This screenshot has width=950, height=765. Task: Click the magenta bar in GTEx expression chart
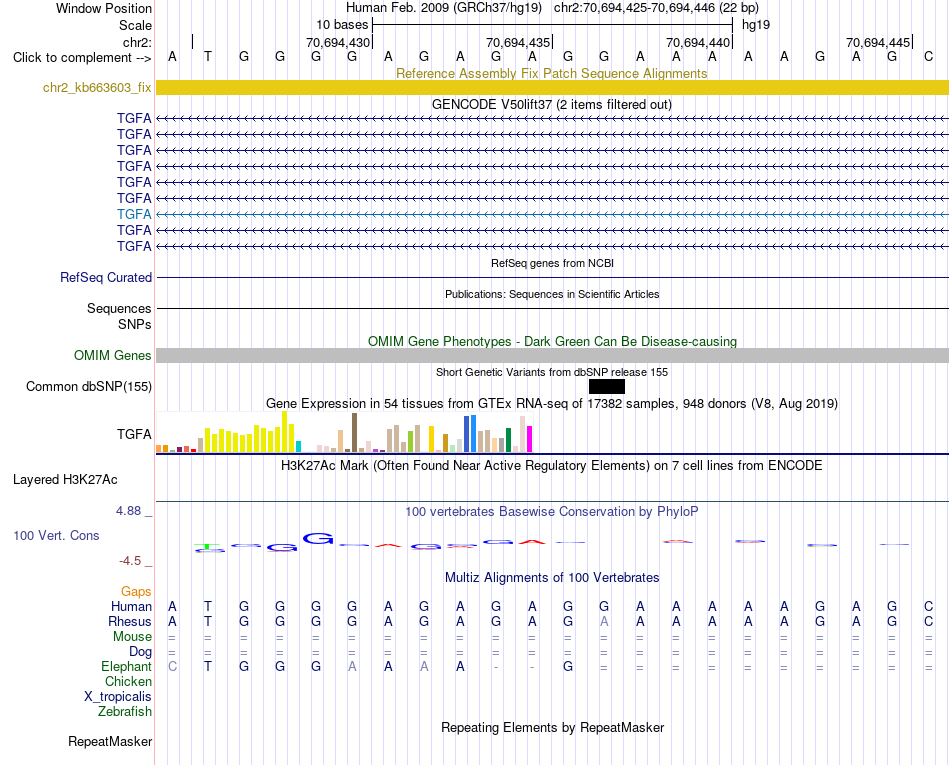[530, 439]
